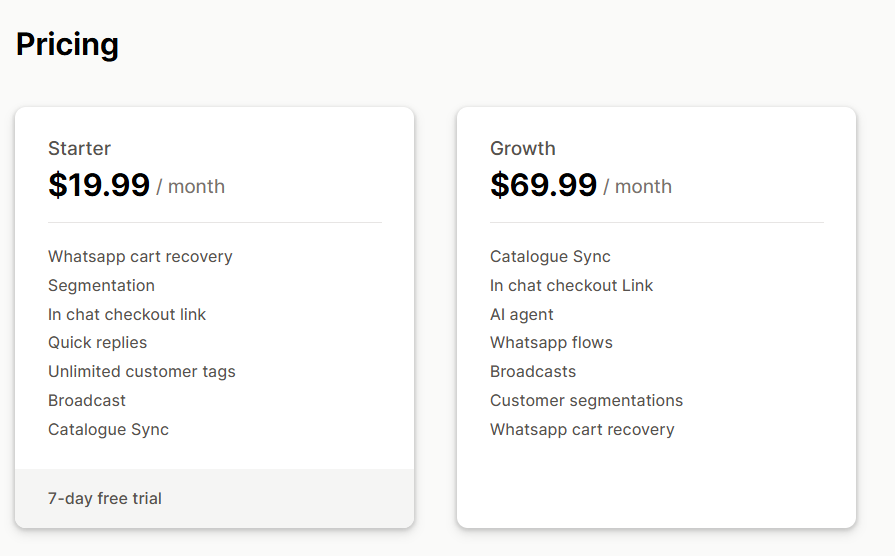Click the Whatsapp flows feature

coord(551,343)
